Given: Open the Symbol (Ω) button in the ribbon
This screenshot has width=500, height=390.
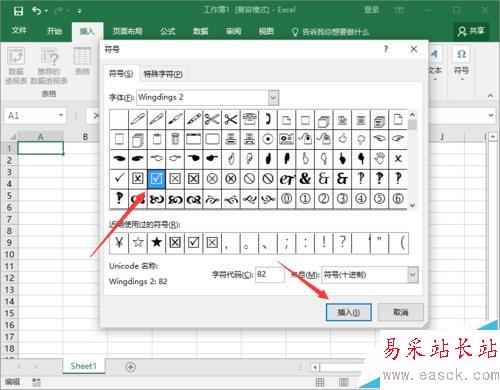Looking at the screenshot, I should coord(461,63).
